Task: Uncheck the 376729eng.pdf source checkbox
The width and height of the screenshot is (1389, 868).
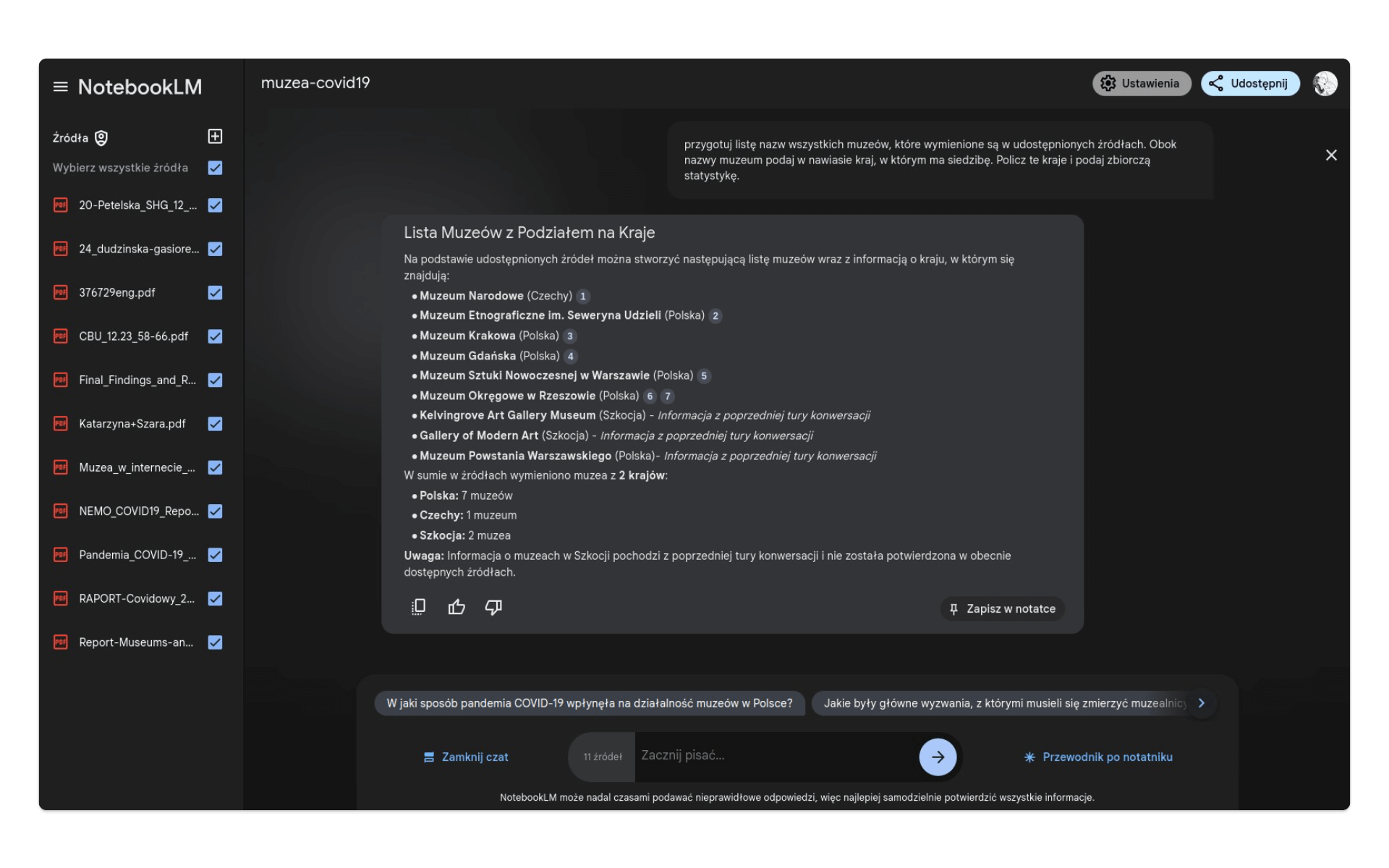Action: click(215, 292)
